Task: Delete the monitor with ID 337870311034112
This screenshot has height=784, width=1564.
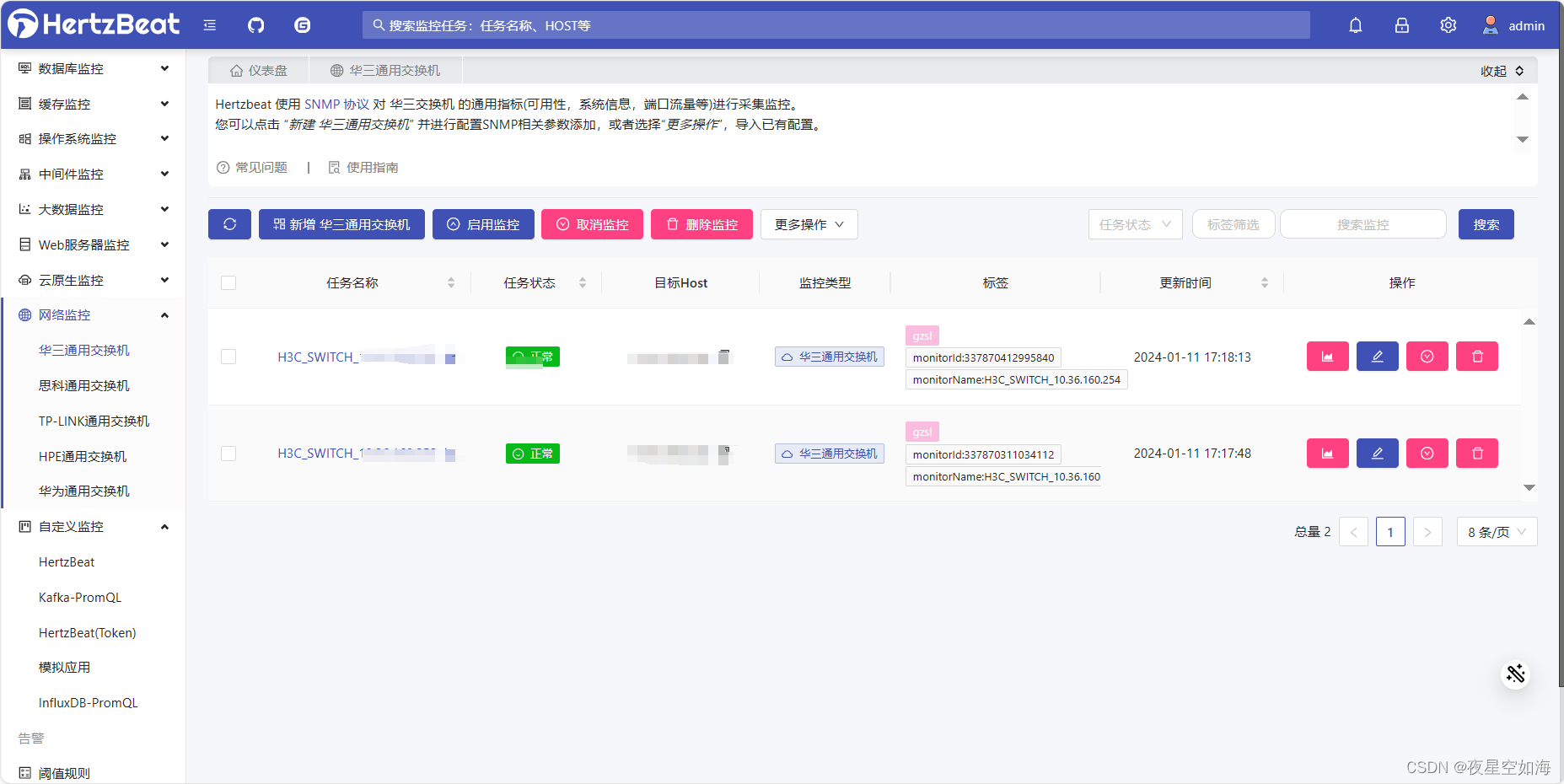Action: click(1477, 454)
